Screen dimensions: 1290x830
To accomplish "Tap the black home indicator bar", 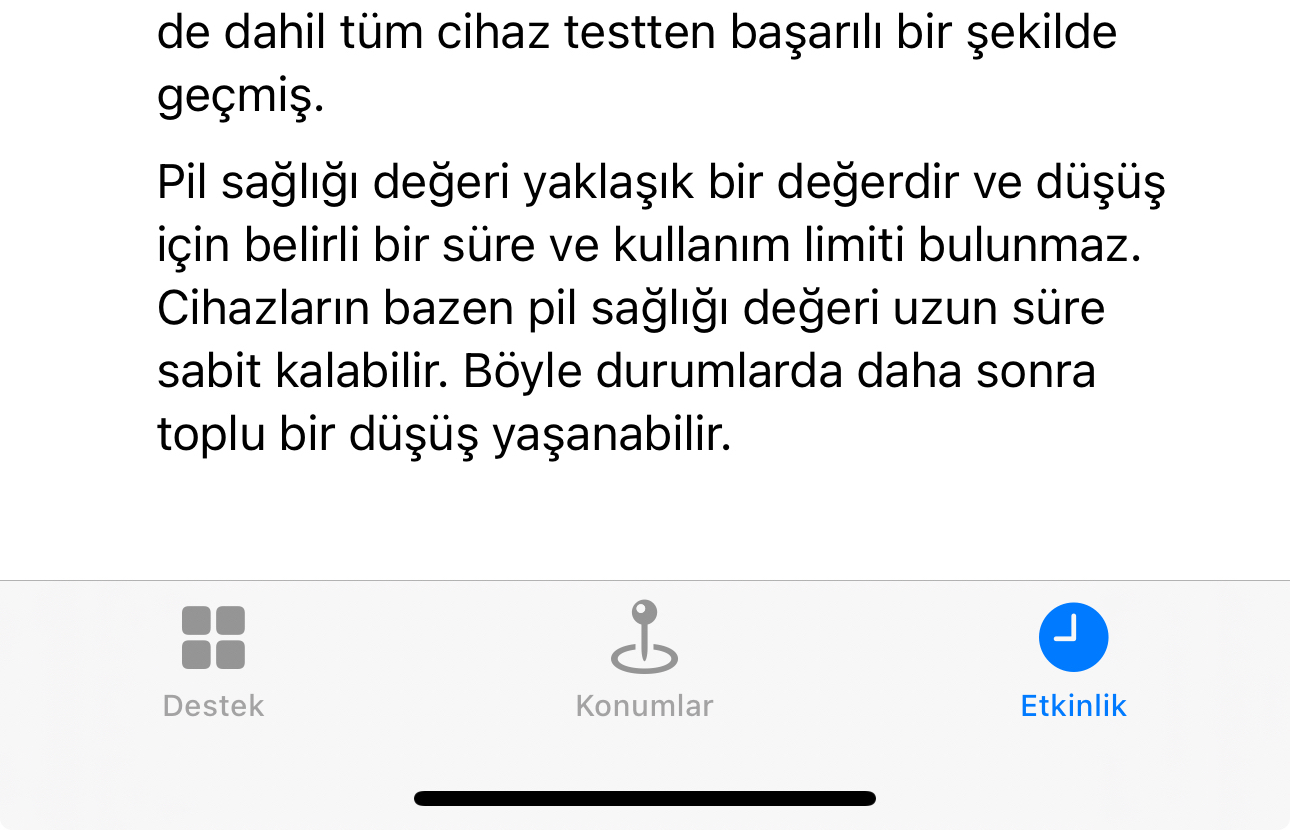I will [645, 798].
